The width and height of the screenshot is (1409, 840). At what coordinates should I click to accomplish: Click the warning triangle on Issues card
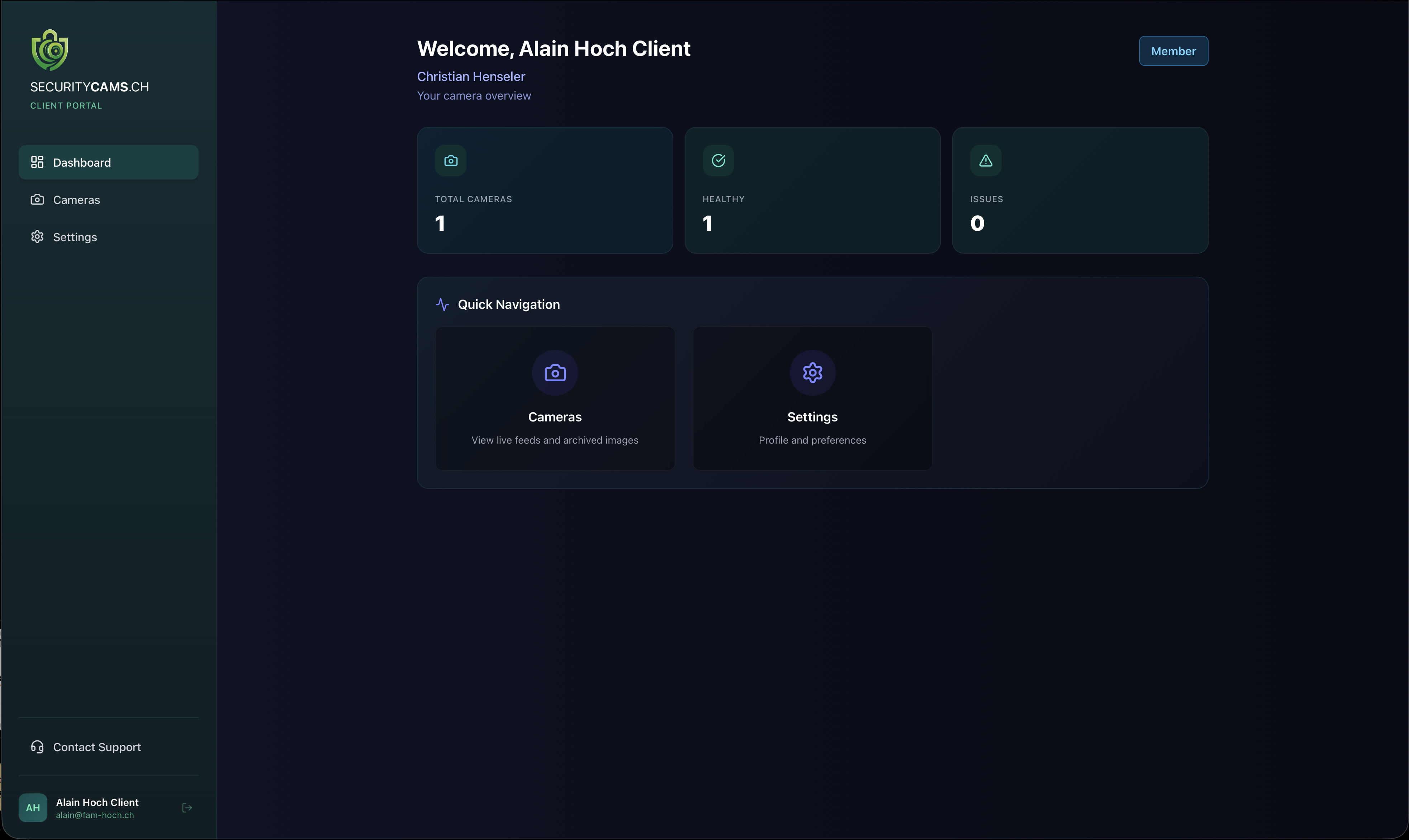pyautogui.click(x=985, y=160)
